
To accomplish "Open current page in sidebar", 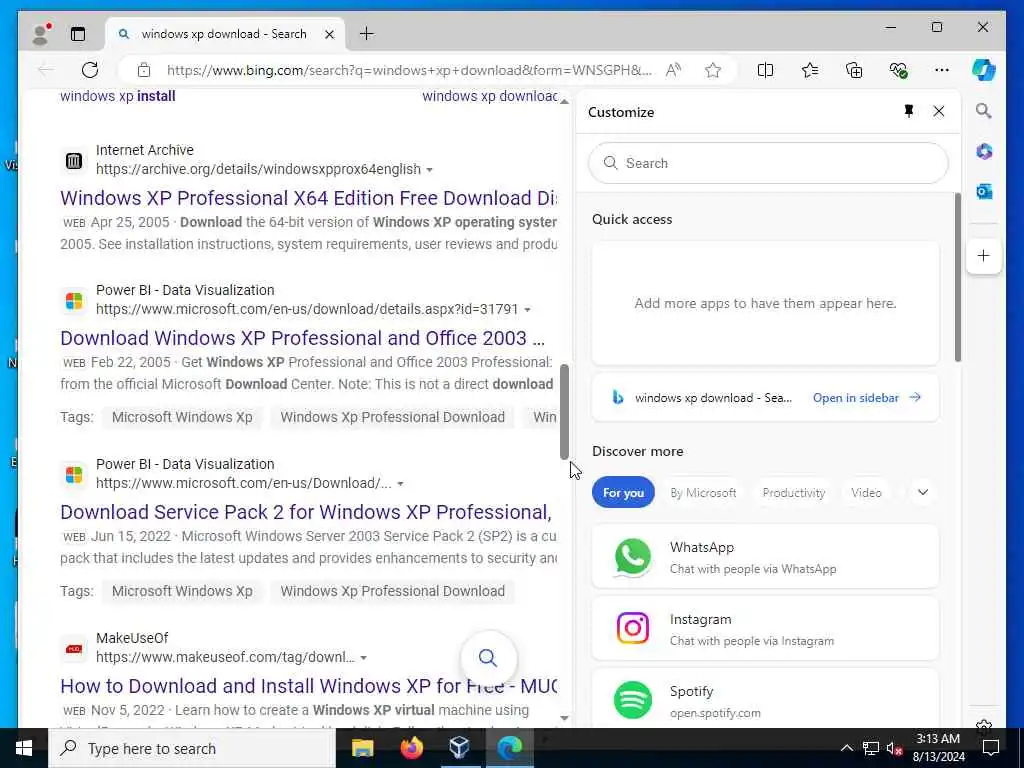I will pyautogui.click(x=867, y=398).
